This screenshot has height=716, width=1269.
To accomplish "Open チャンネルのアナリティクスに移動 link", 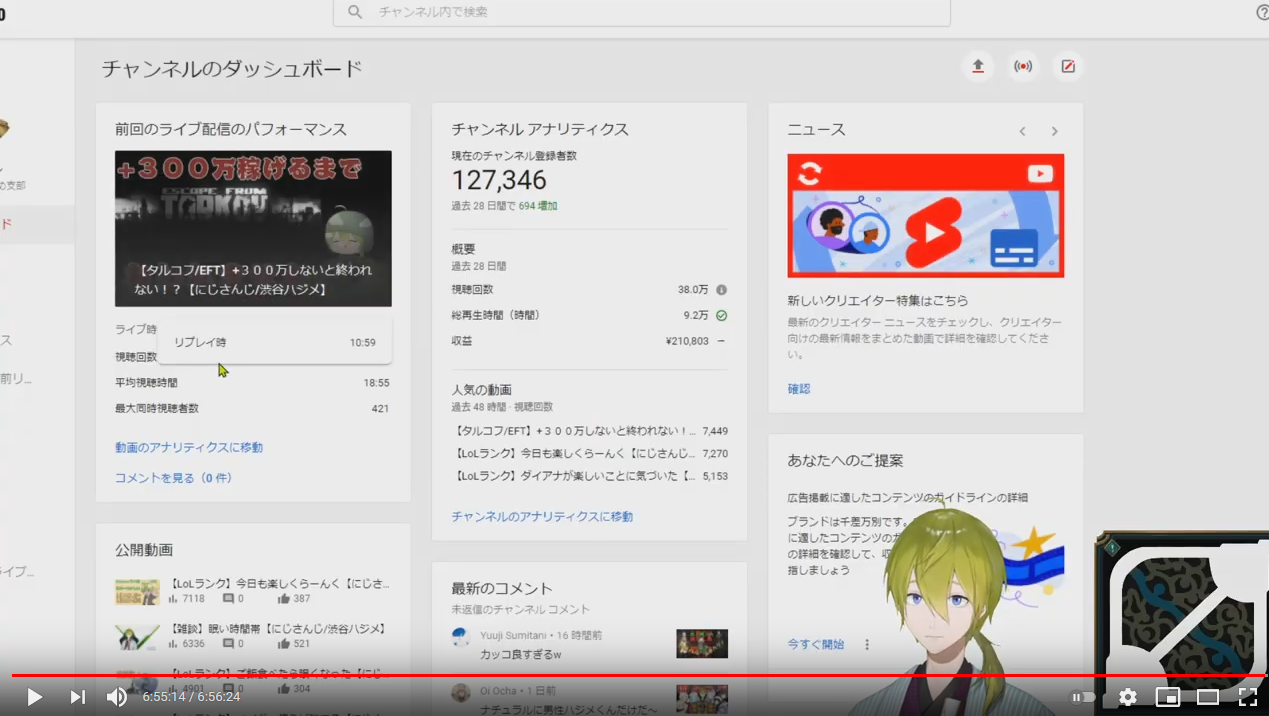I will (542, 517).
